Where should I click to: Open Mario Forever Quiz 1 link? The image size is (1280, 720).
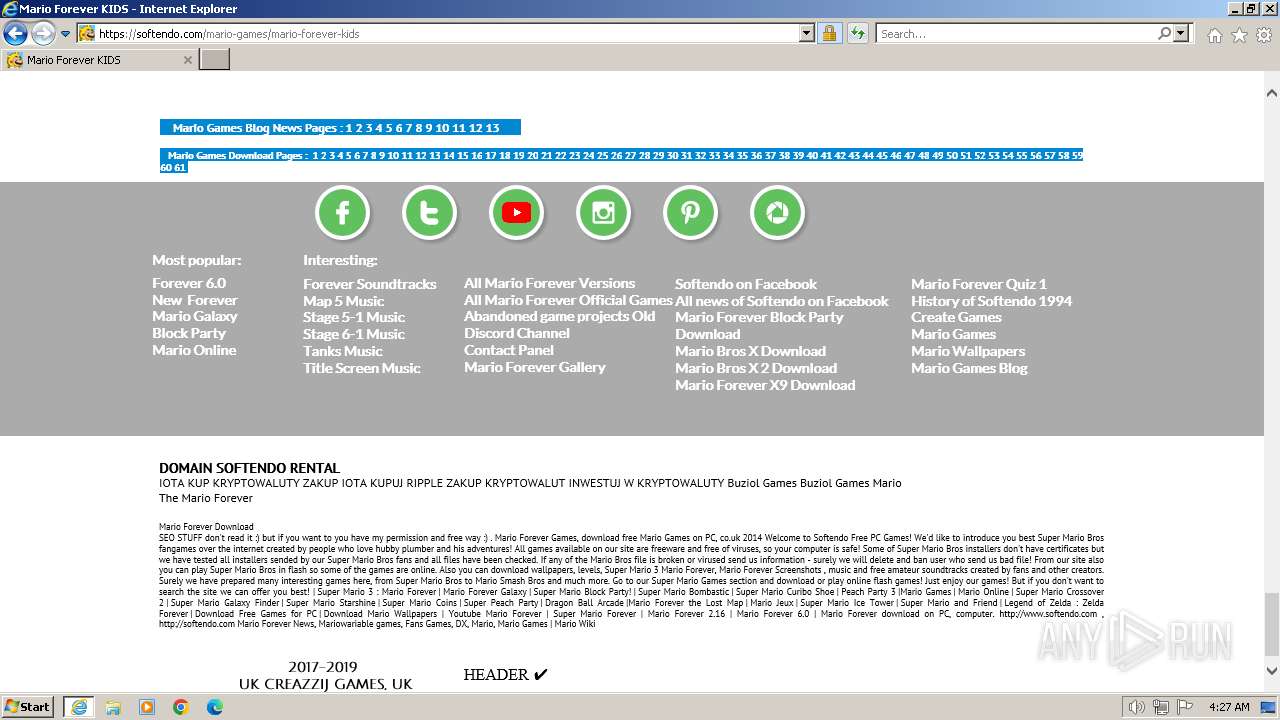[979, 284]
